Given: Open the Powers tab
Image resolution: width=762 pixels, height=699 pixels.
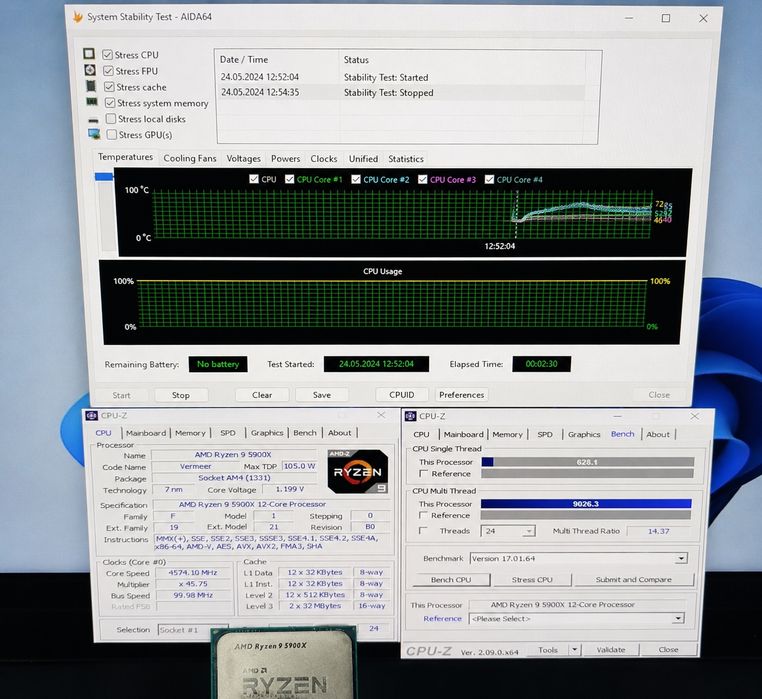Looking at the screenshot, I should [x=285, y=158].
